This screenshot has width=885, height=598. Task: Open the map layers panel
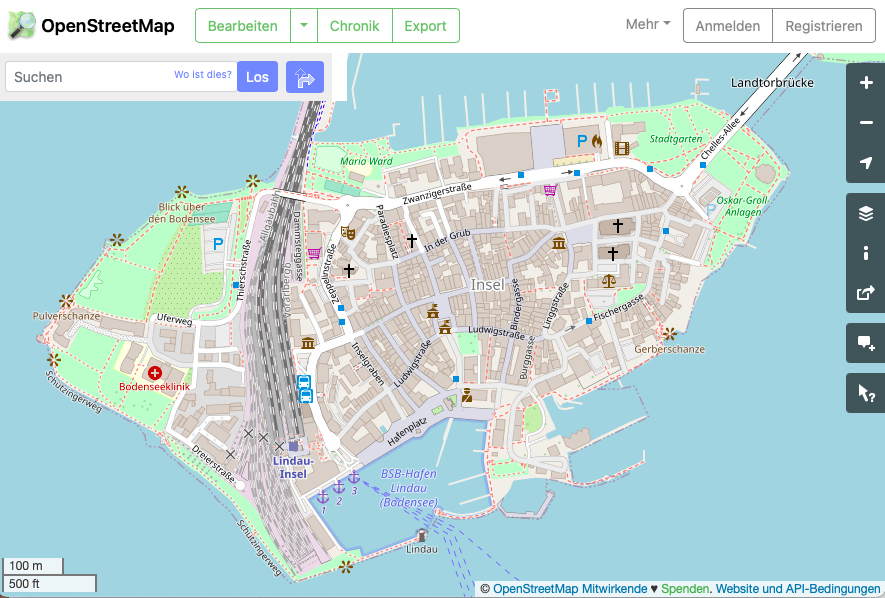(866, 213)
